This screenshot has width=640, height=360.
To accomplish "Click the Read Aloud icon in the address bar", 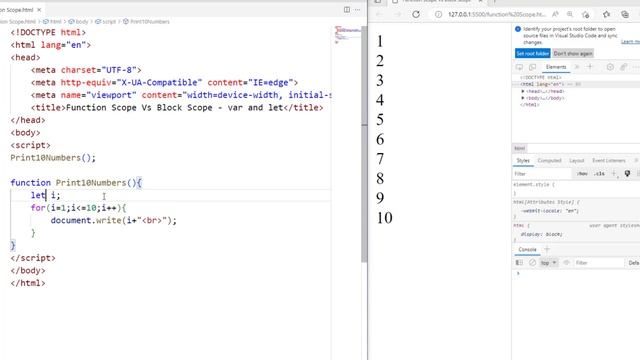I will pyautogui.click(x=555, y=14).
